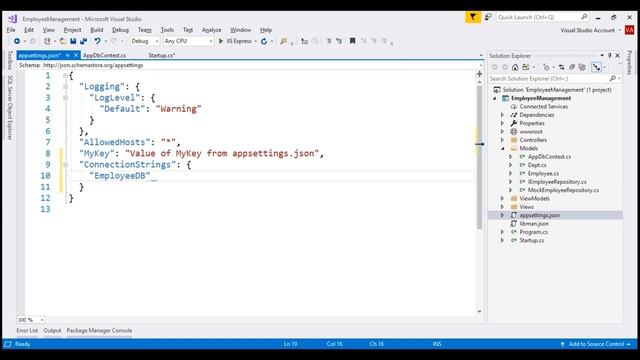Collapse the ConnectionStrings block on line 9
640x360 pixels.
[65, 164]
